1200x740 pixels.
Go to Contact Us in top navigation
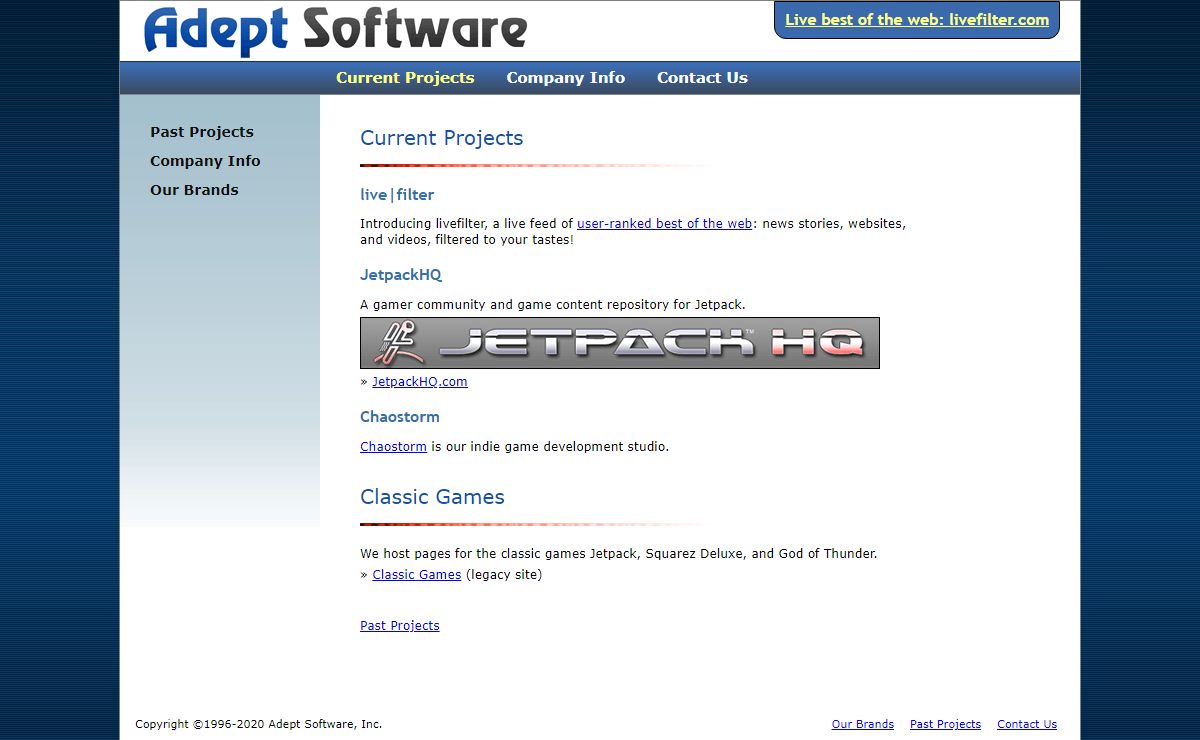[x=702, y=78]
